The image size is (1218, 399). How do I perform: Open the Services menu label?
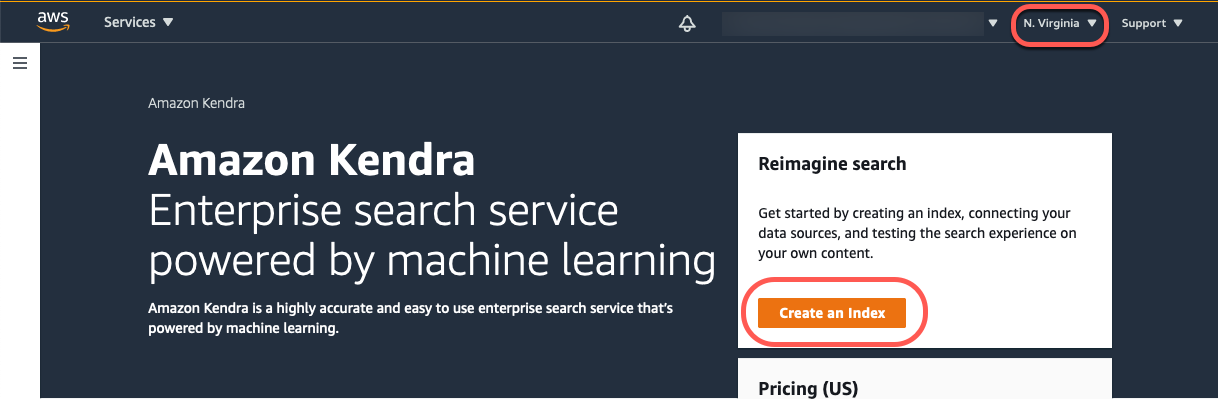(130, 22)
